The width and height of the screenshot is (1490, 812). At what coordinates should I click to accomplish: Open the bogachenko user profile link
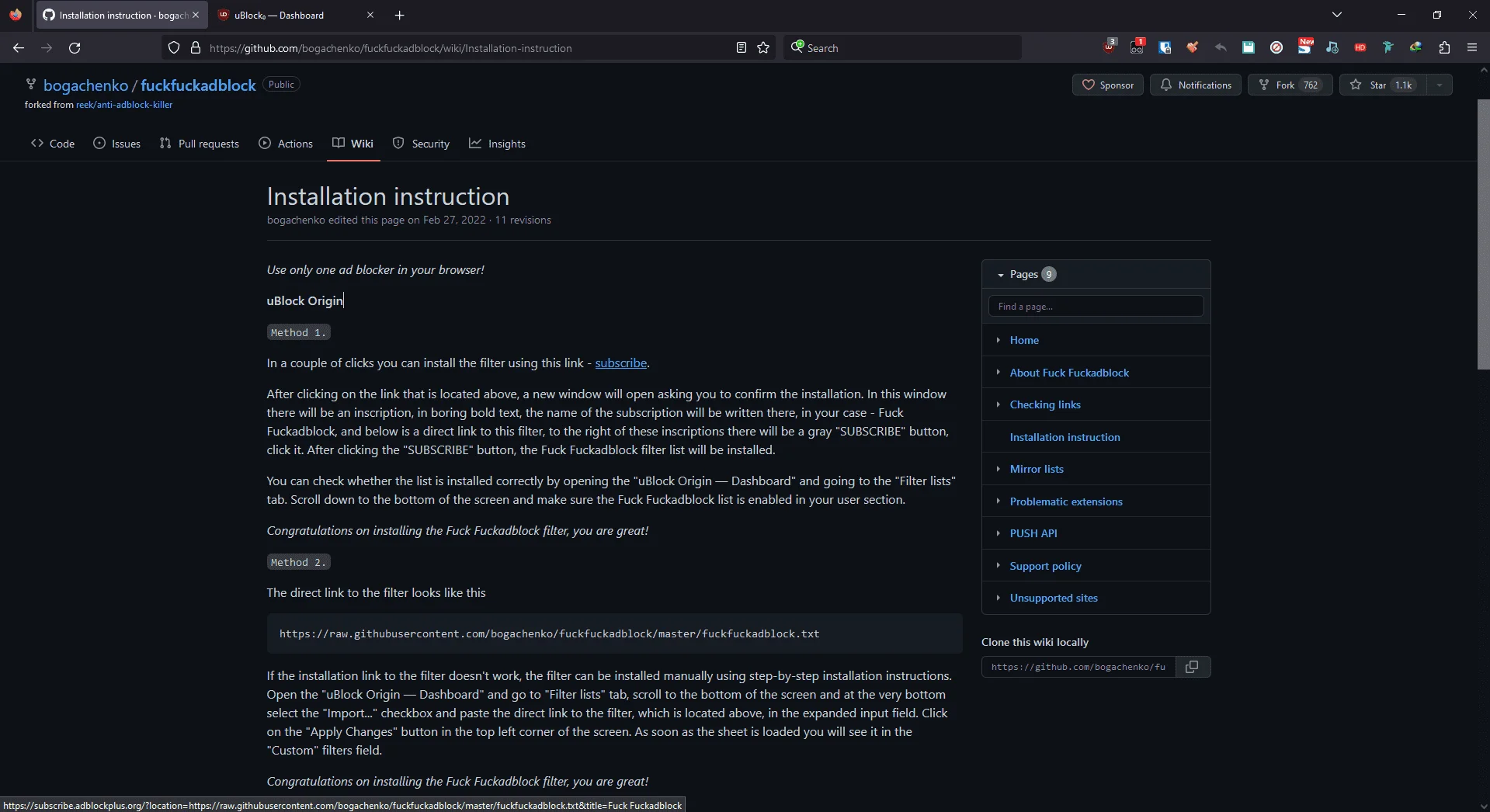pyautogui.click(x=86, y=85)
